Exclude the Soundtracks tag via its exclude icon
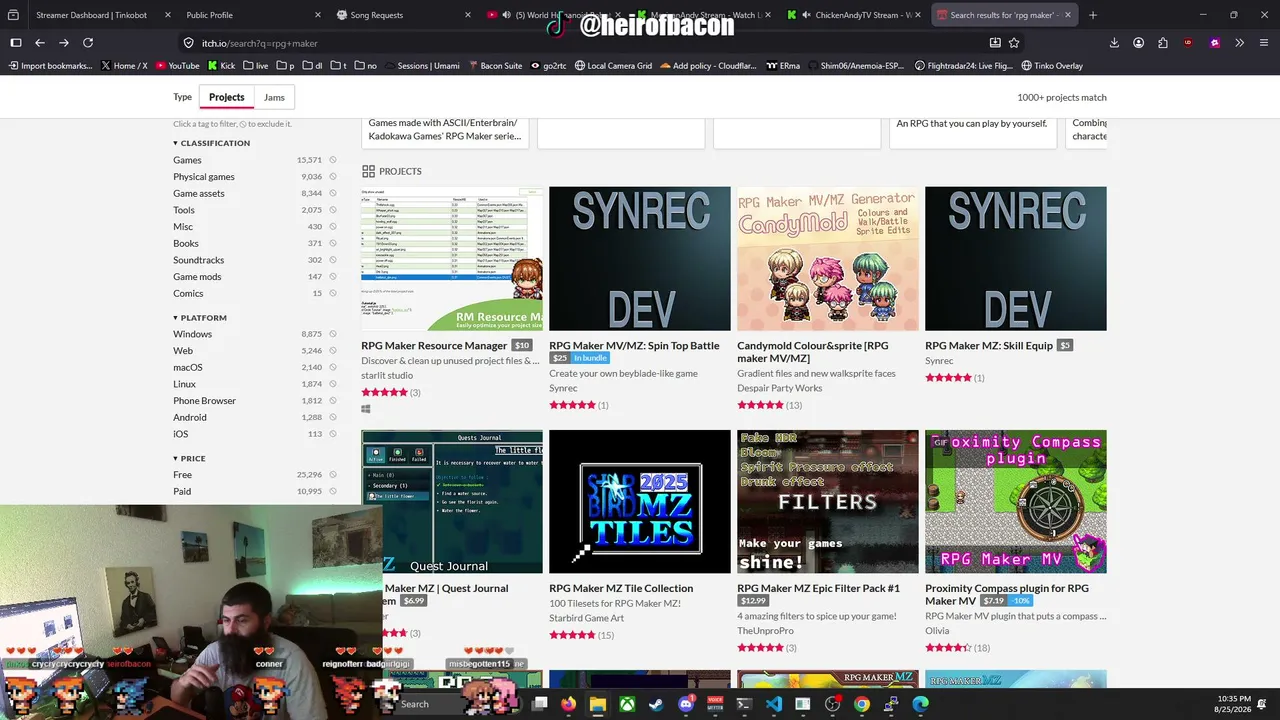The image size is (1280, 720). 333,260
